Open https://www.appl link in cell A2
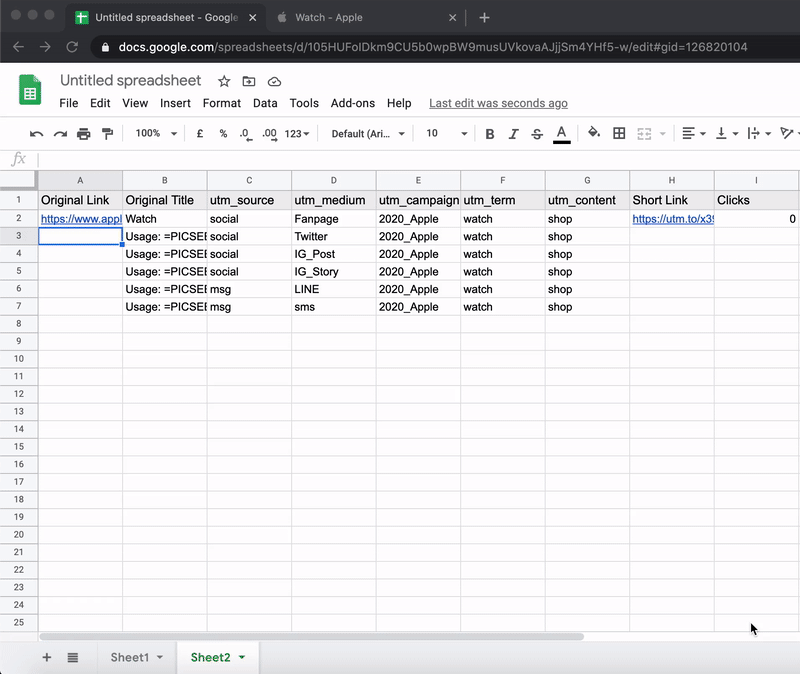The height and width of the screenshot is (674, 800). coord(81,219)
